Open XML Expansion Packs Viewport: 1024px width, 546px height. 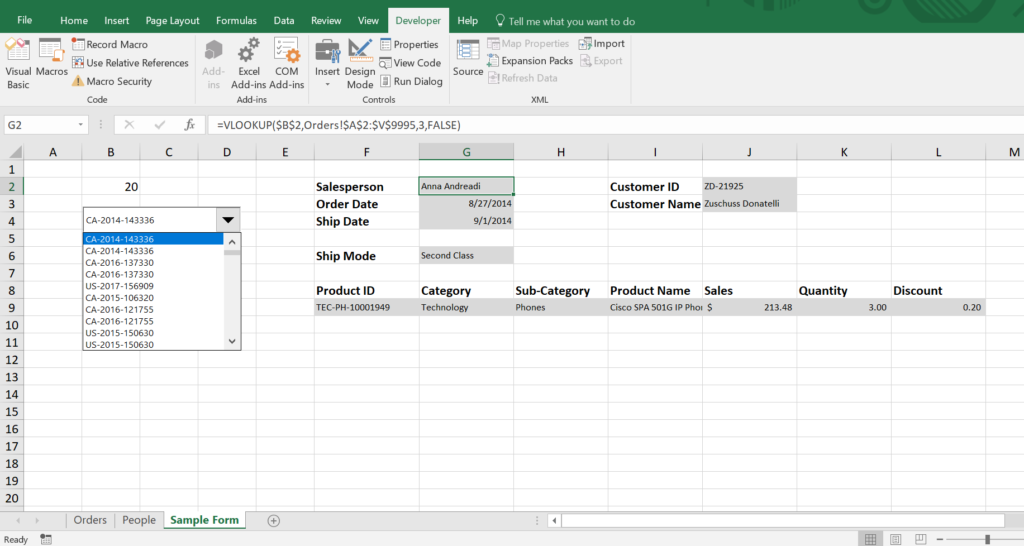(530, 61)
